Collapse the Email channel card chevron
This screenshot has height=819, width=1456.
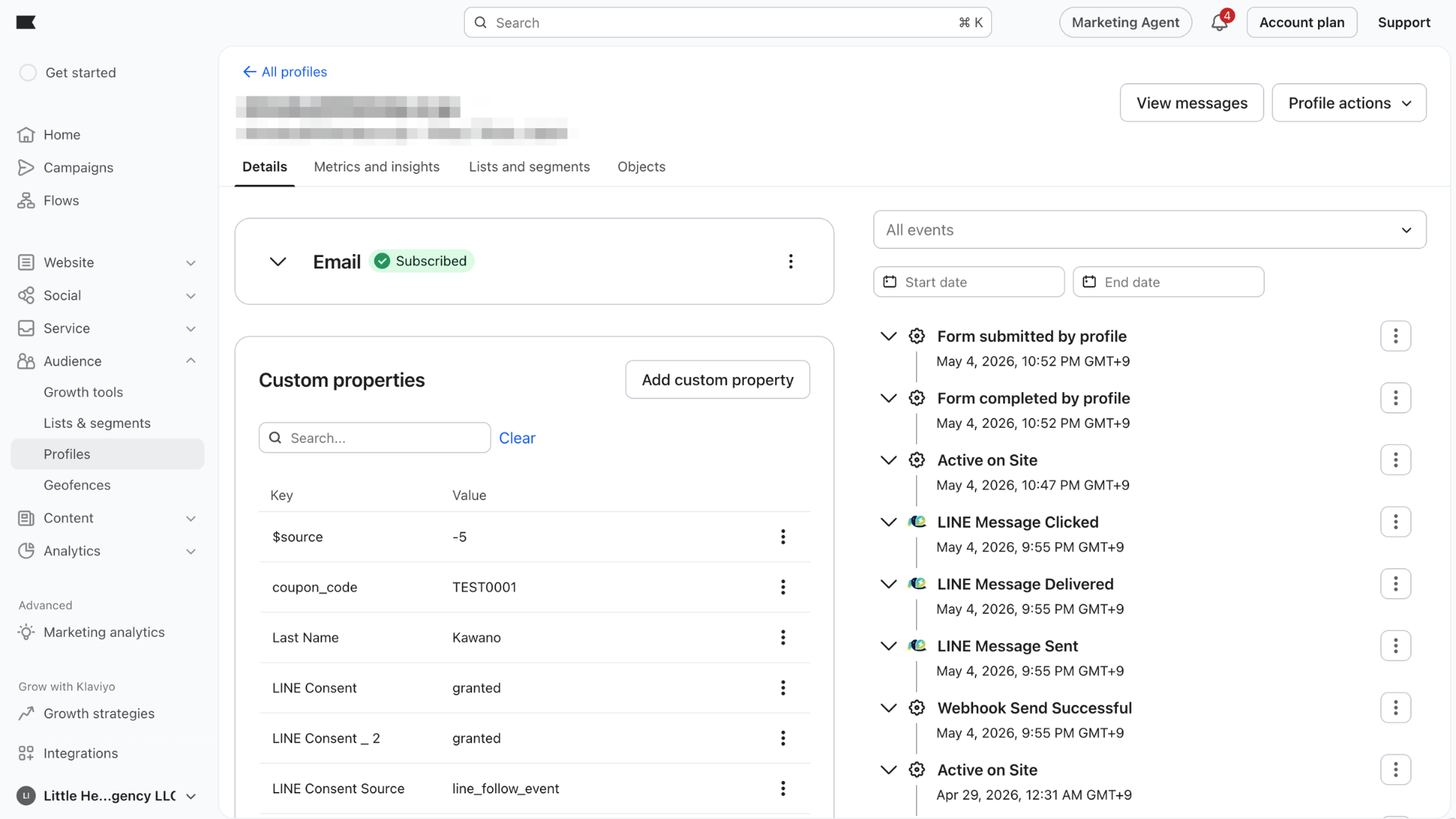point(278,262)
